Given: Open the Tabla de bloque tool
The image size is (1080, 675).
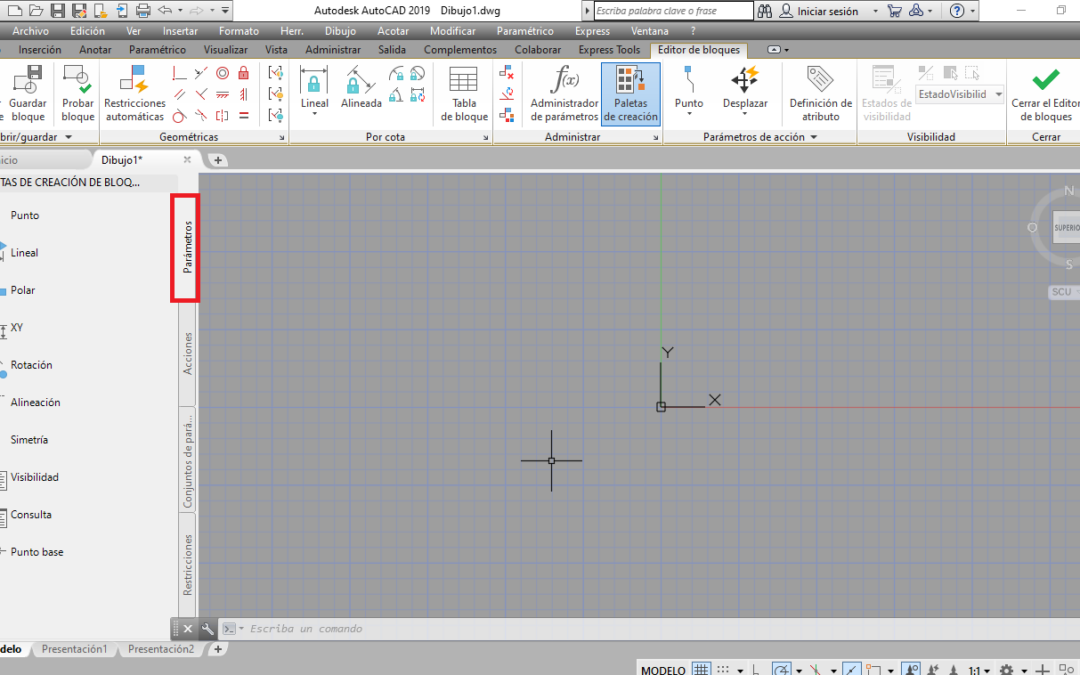Looking at the screenshot, I should (464, 94).
